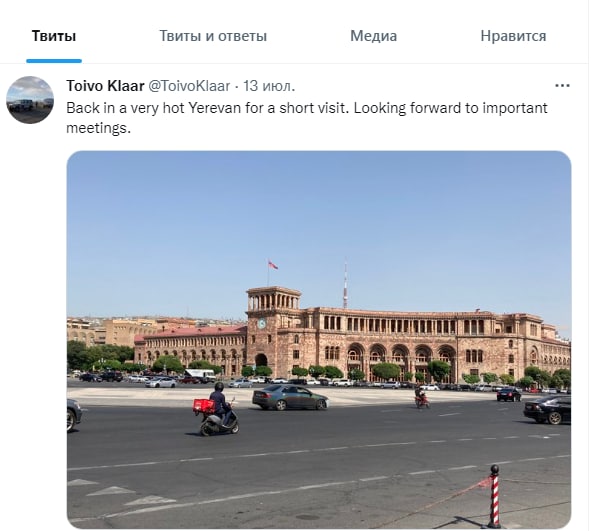Click the flag atop the building tower
614x531 pixels.
273,265
